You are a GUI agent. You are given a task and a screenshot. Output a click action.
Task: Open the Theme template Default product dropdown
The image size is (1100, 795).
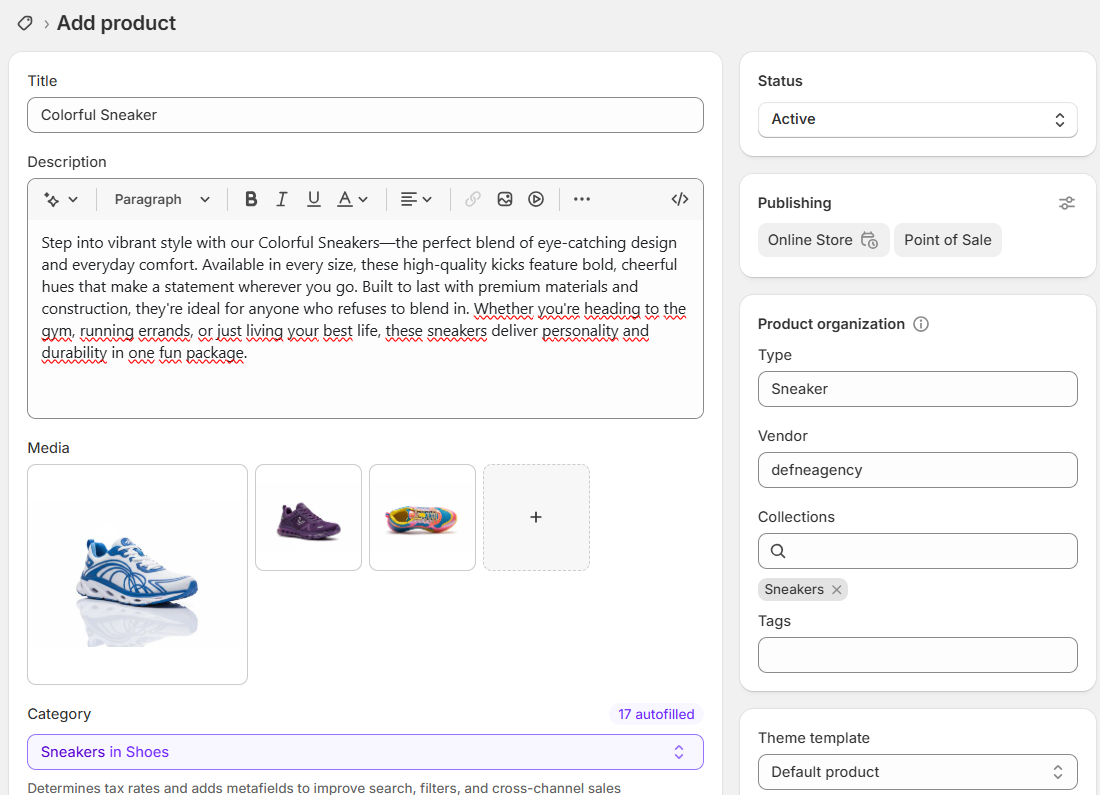[x=918, y=772]
